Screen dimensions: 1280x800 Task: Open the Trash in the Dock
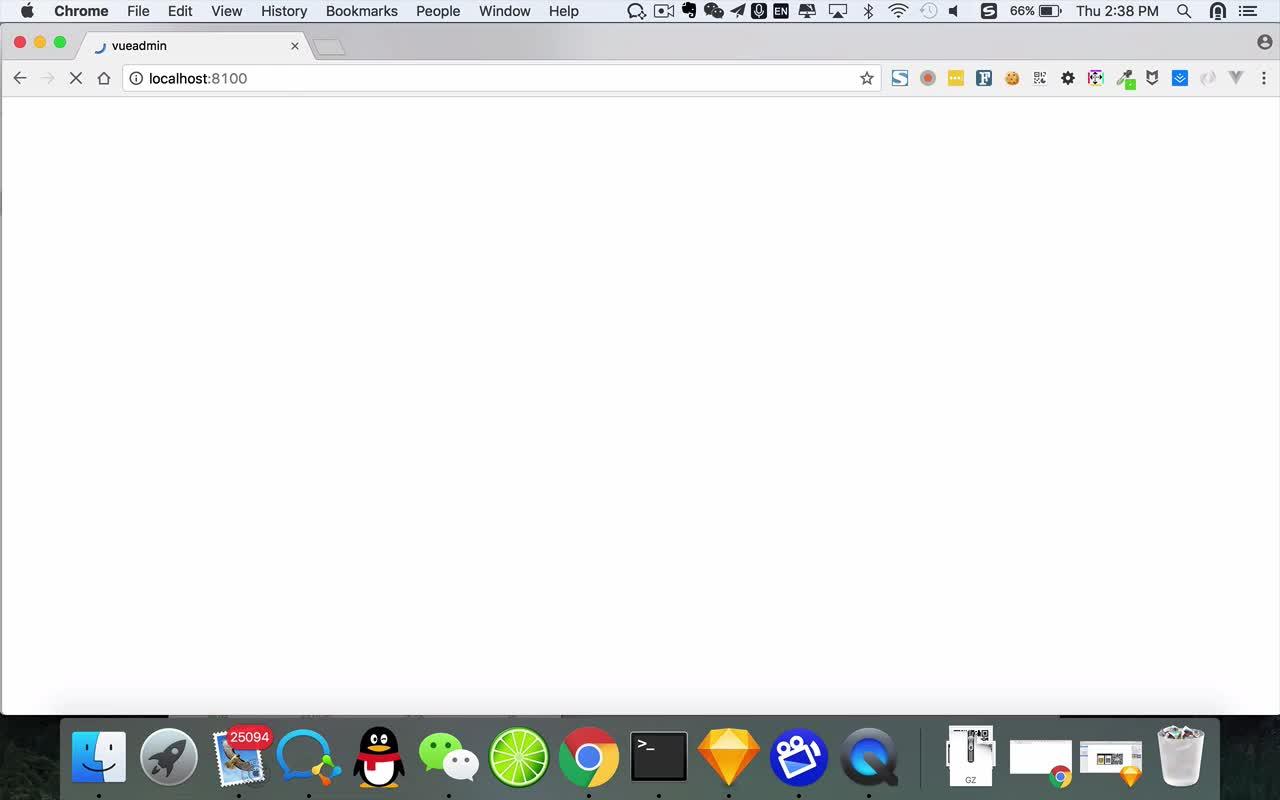(1181, 757)
